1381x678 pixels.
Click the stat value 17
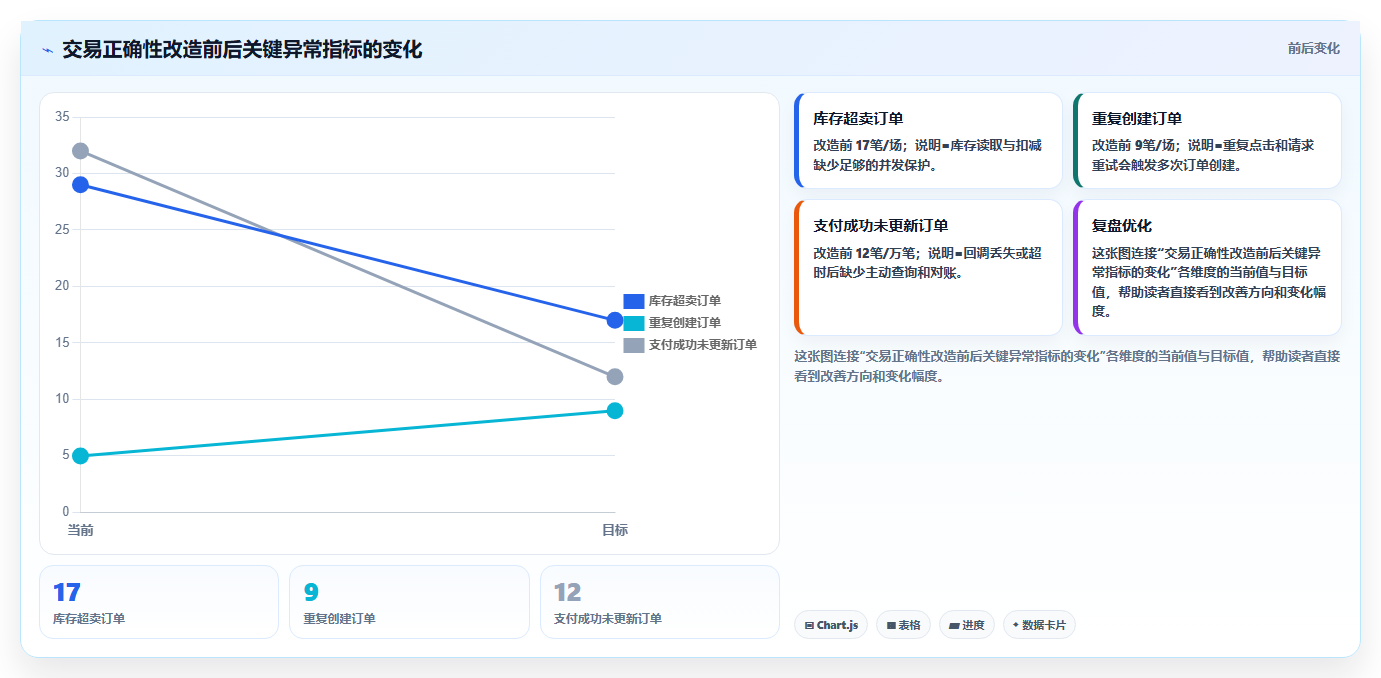point(67,592)
